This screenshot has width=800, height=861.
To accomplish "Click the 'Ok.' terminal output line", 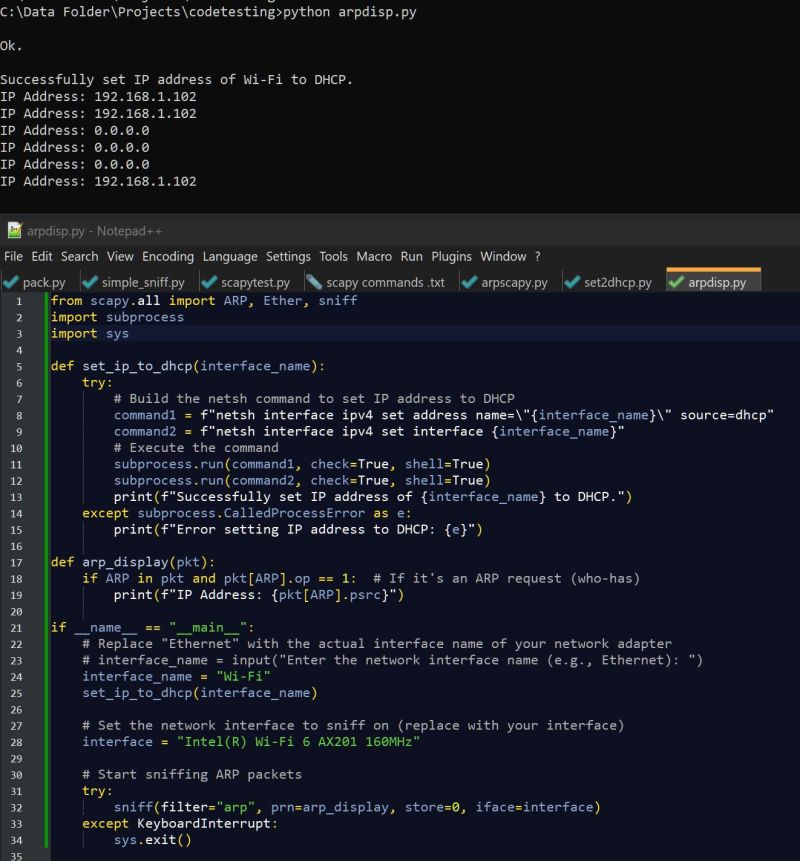I will (12, 46).
